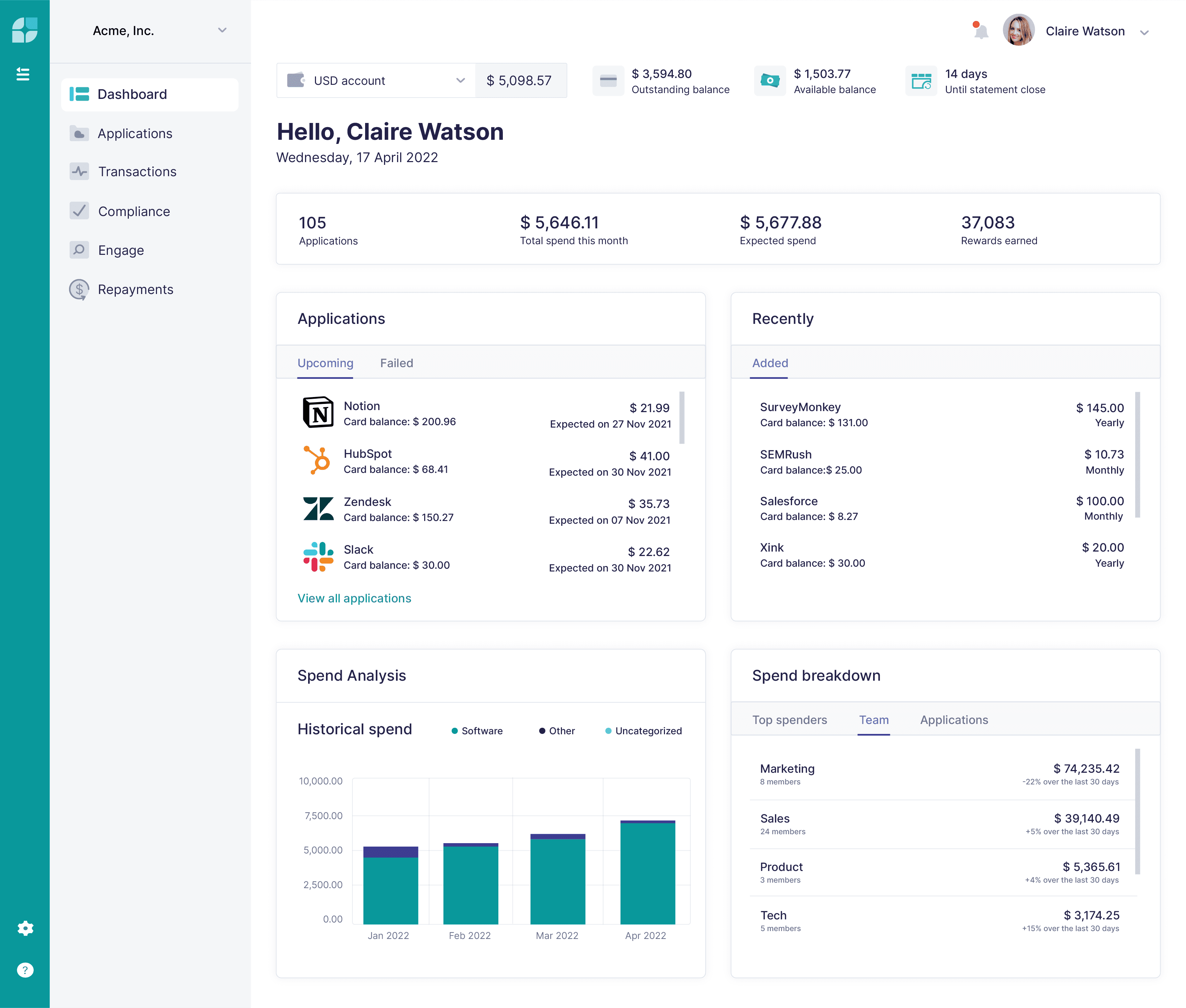Click the Zendesk logo icon
This screenshot has height=1008, width=1186.
tap(318, 509)
